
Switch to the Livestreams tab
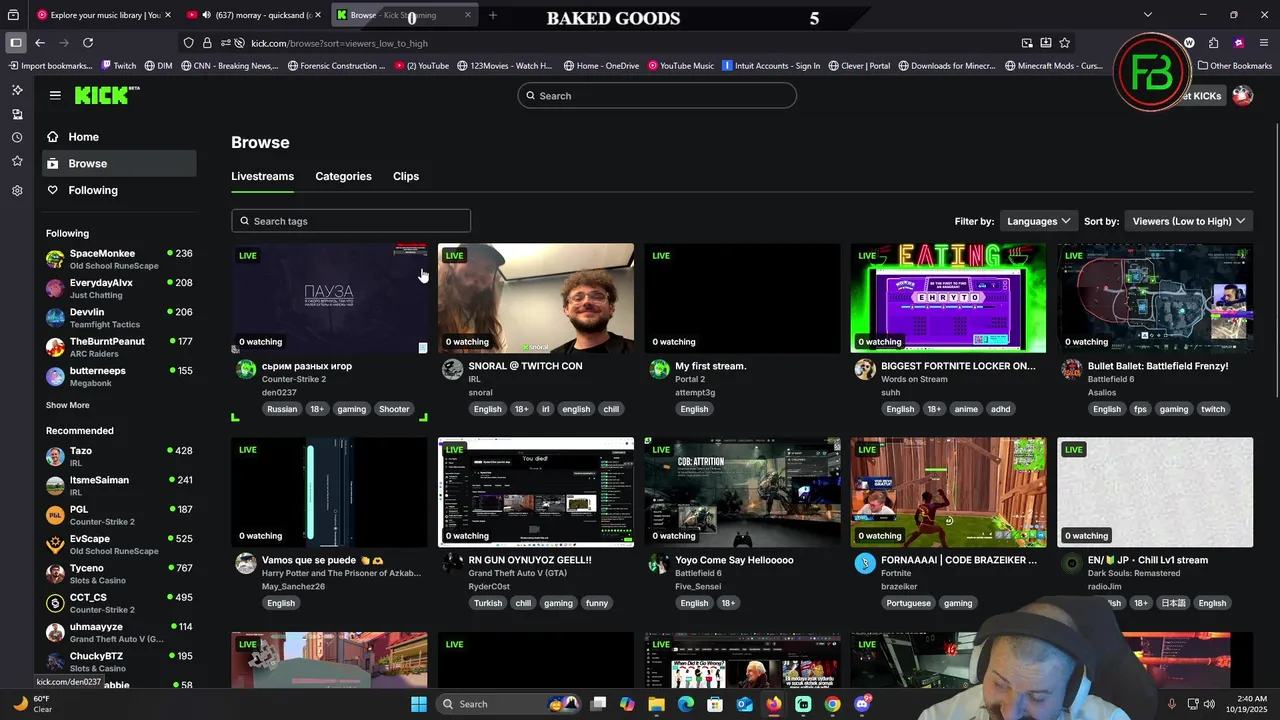[x=262, y=176]
